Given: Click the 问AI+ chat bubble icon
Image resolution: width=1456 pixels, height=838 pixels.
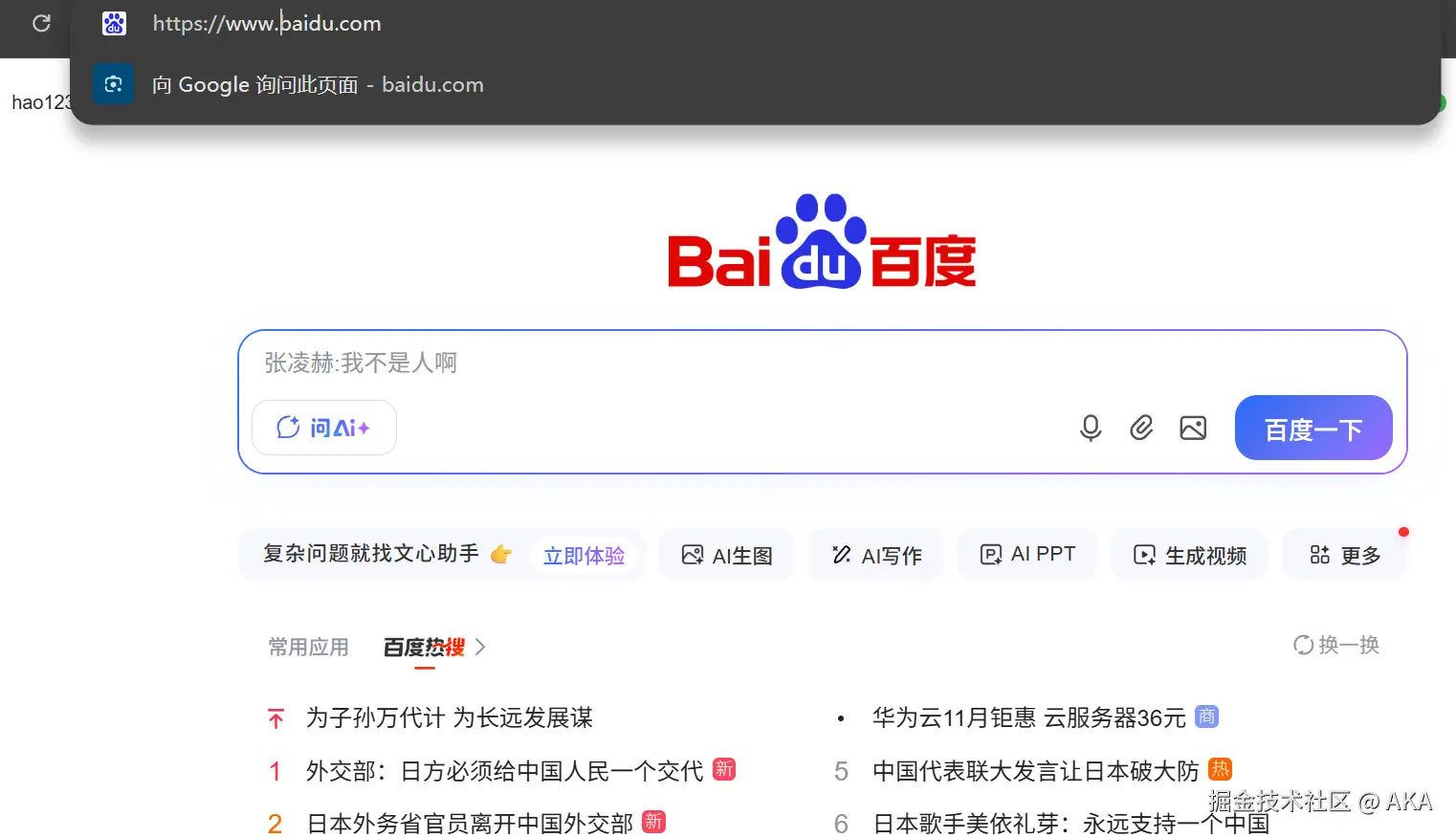Looking at the screenshot, I should coord(288,428).
